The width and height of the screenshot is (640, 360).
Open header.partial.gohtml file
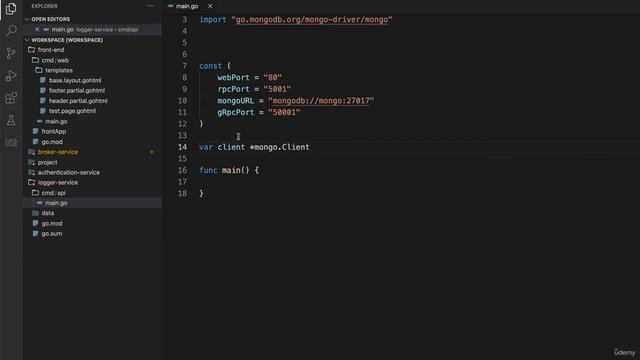[78, 101]
